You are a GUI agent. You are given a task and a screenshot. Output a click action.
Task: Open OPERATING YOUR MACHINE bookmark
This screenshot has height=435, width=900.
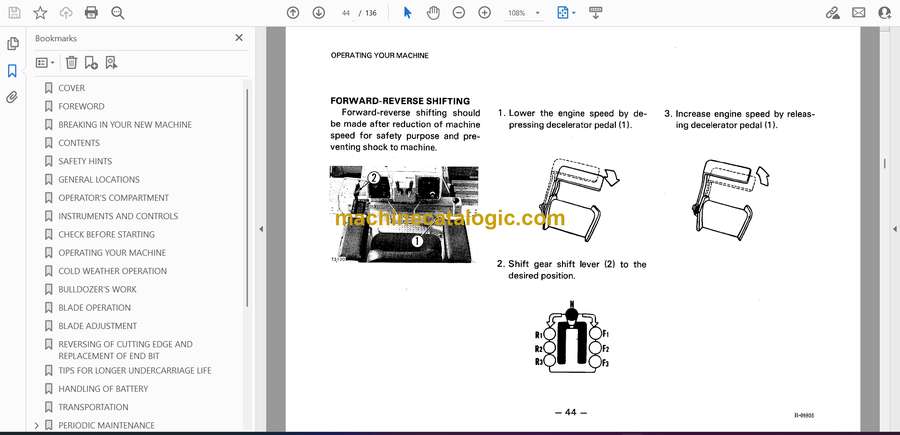pyautogui.click(x=112, y=253)
